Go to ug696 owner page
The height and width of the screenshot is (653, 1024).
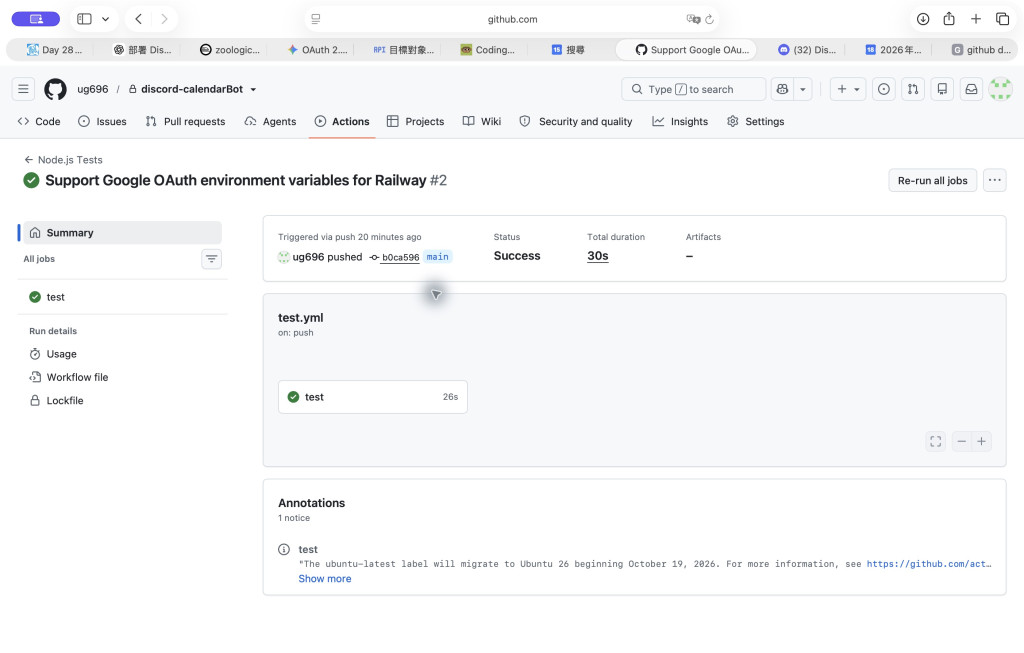coord(93,89)
